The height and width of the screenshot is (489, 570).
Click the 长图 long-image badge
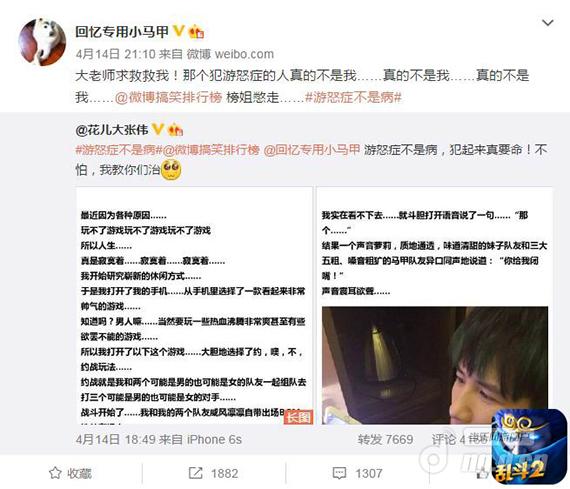point(298,417)
